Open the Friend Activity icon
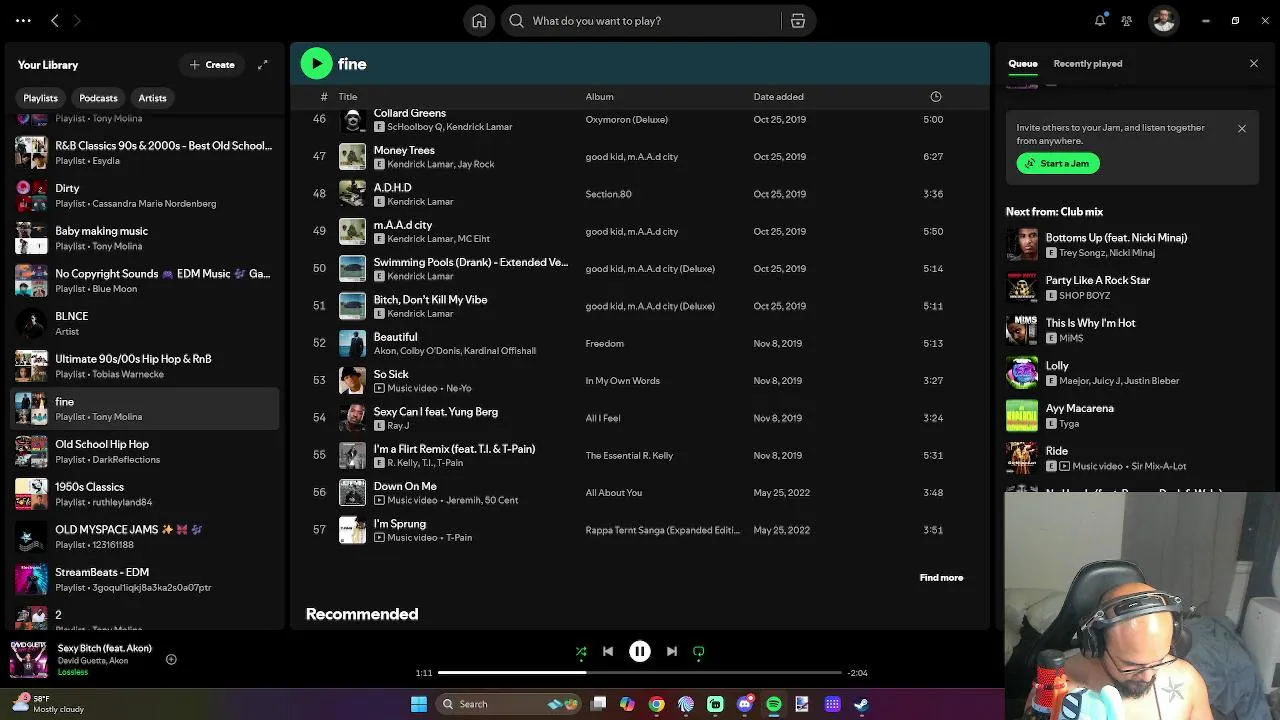The width and height of the screenshot is (1280, 720). 1127,20
